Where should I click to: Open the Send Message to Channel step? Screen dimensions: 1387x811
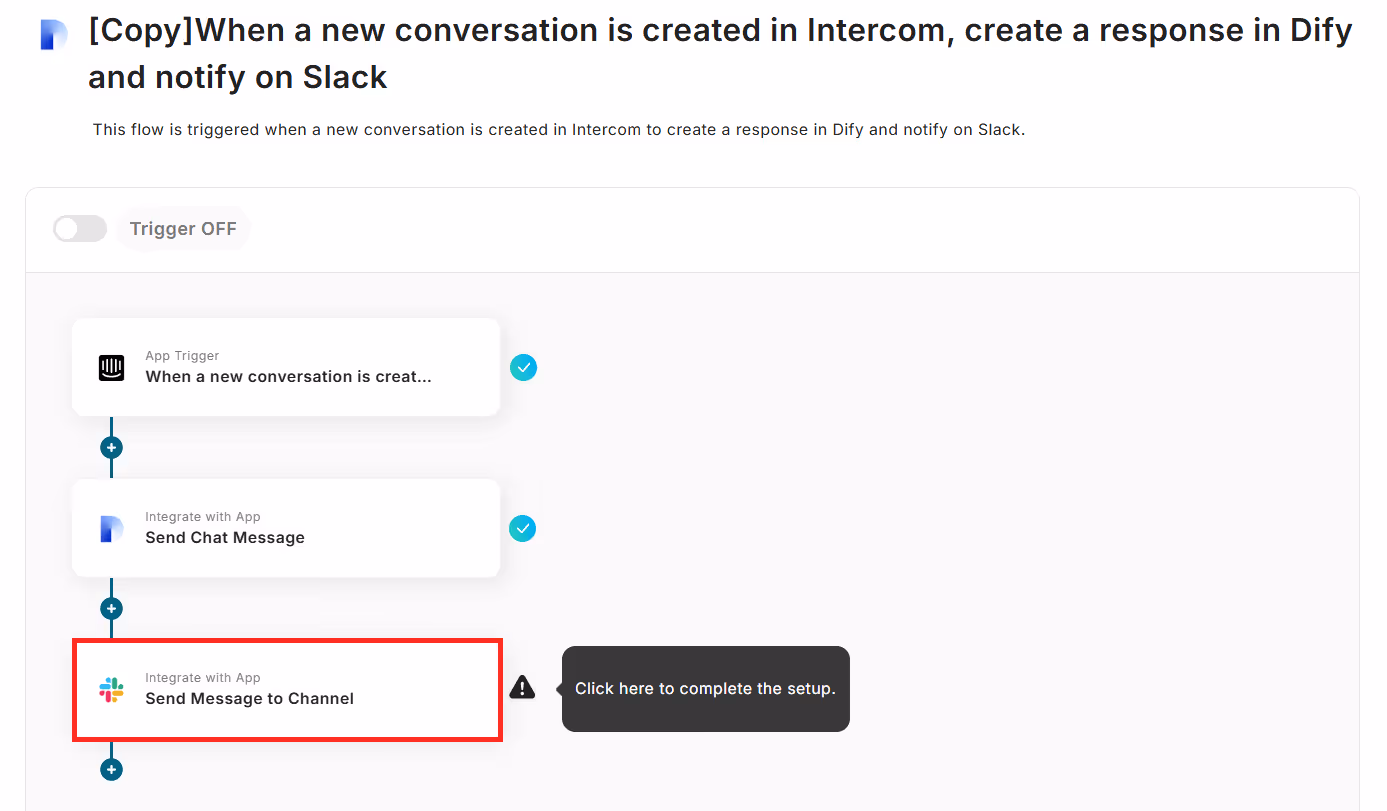click(286, 690)
